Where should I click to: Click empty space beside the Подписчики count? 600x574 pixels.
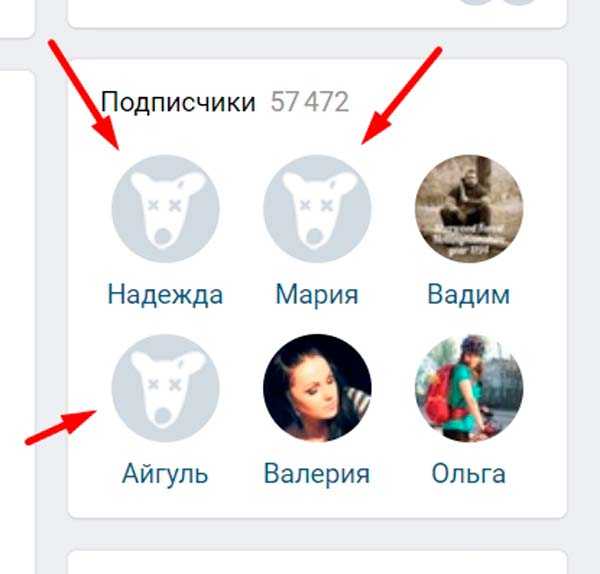(455, 102)
